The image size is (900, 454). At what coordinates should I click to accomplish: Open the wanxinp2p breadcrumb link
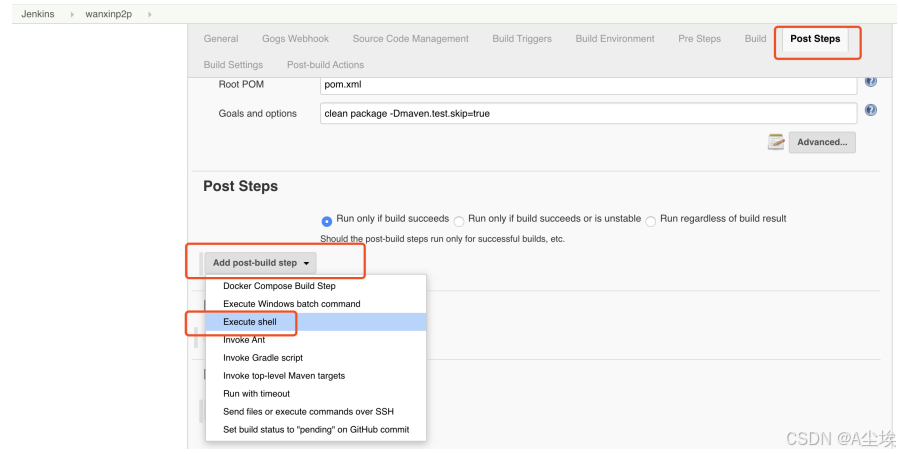point(108,14)
